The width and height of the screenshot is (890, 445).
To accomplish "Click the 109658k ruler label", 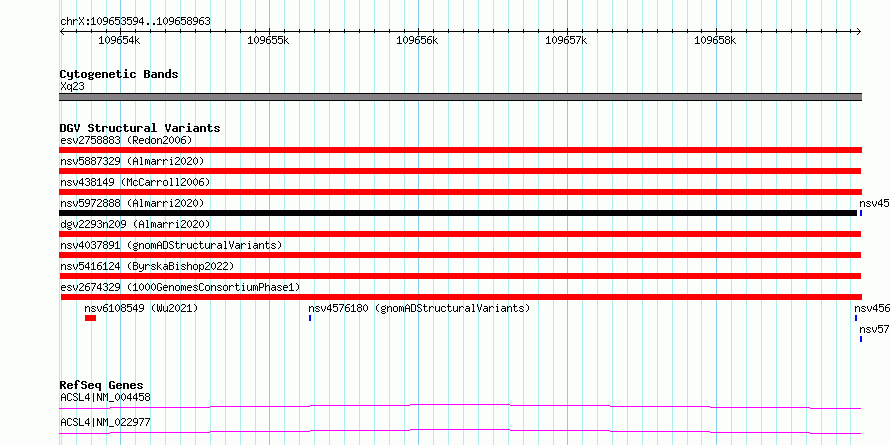I will [715, 40].
